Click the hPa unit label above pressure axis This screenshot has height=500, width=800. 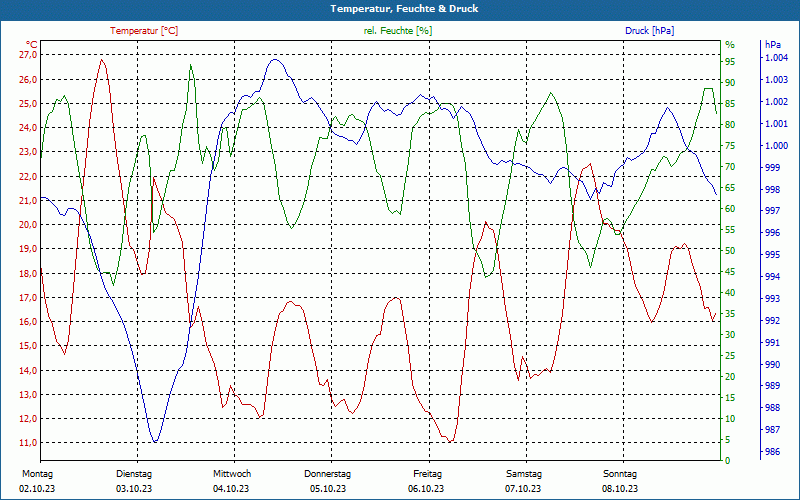[773, 45]
